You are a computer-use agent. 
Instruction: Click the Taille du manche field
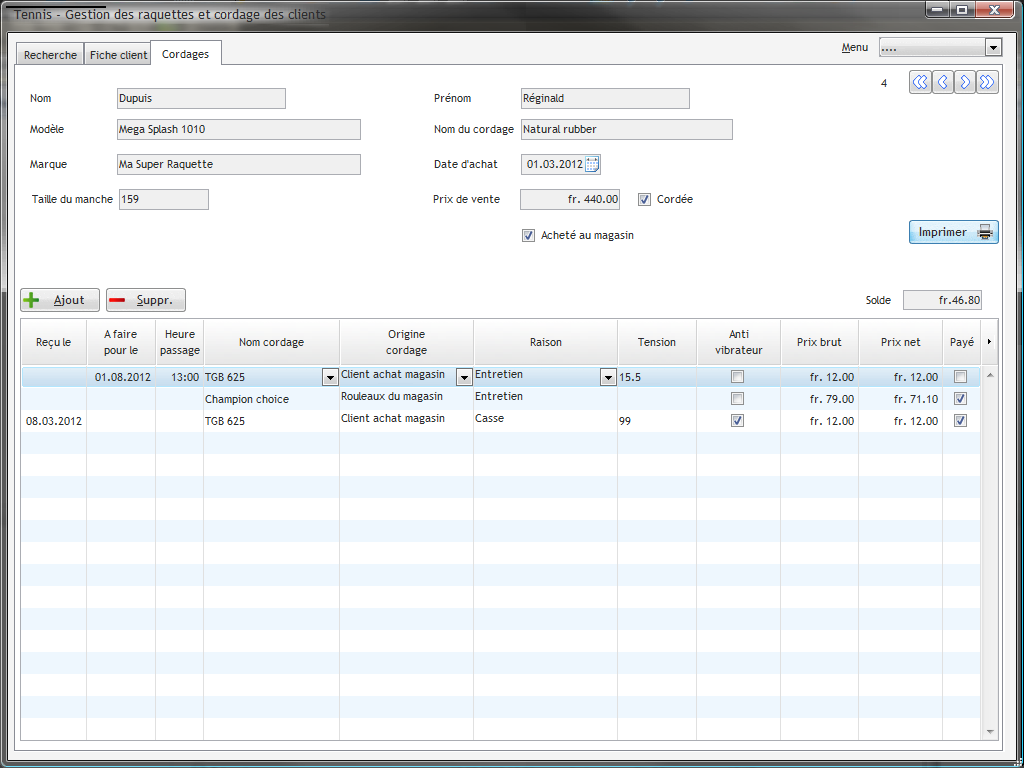164,200
